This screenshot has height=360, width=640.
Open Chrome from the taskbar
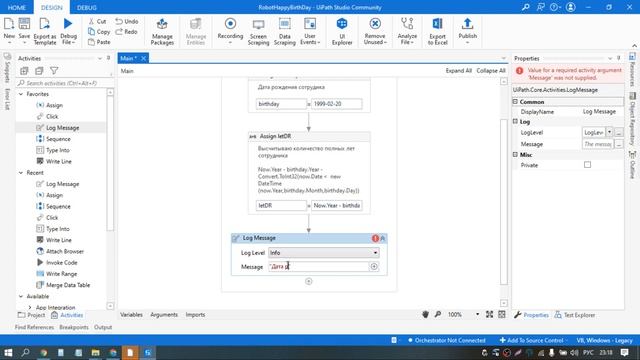pyautogui.click(x=43, y=353)
